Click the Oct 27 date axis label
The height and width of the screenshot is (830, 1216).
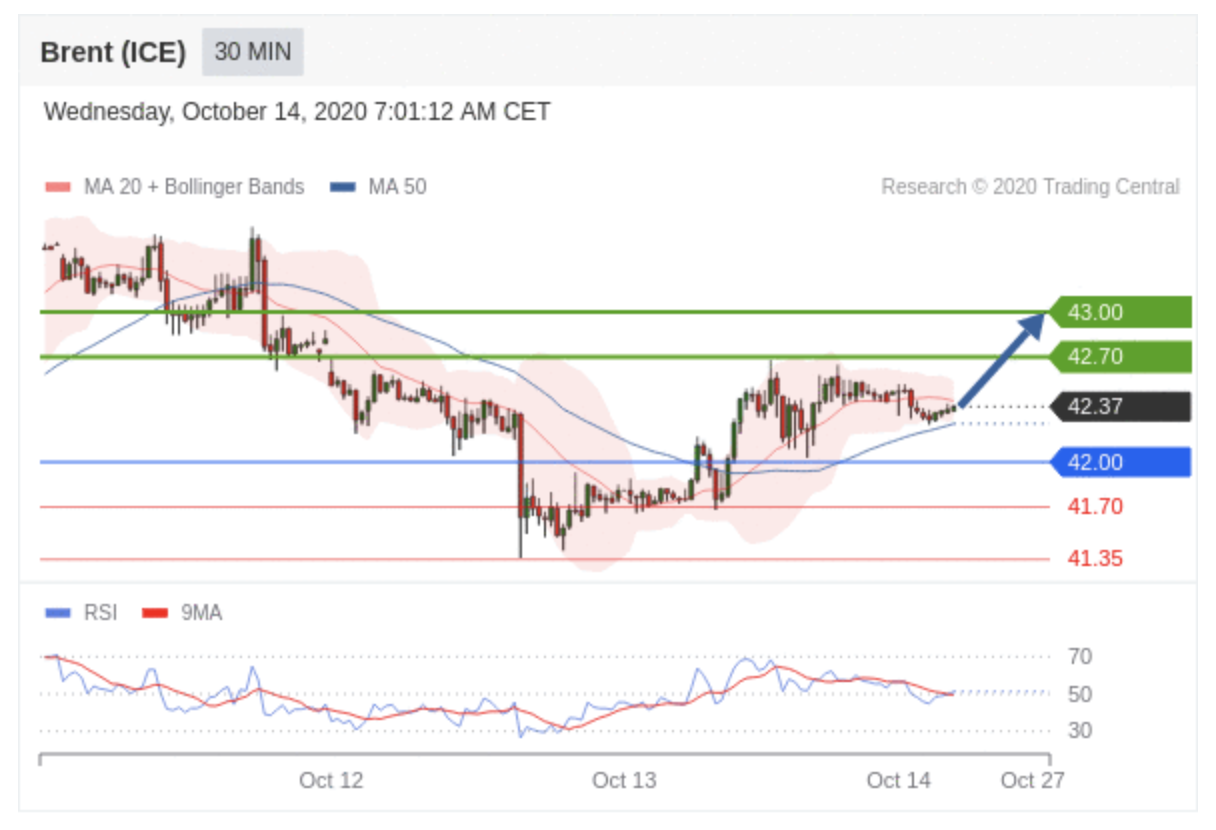tap(1033, 780)
